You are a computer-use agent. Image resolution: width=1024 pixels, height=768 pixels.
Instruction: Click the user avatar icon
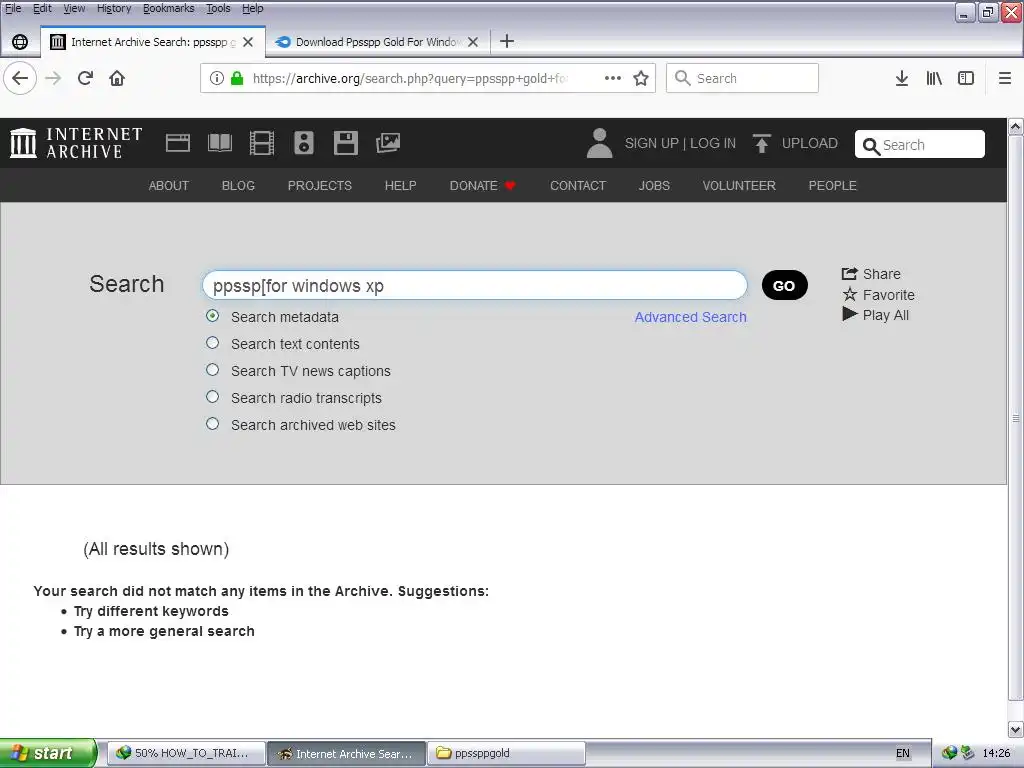click(600, 143)
